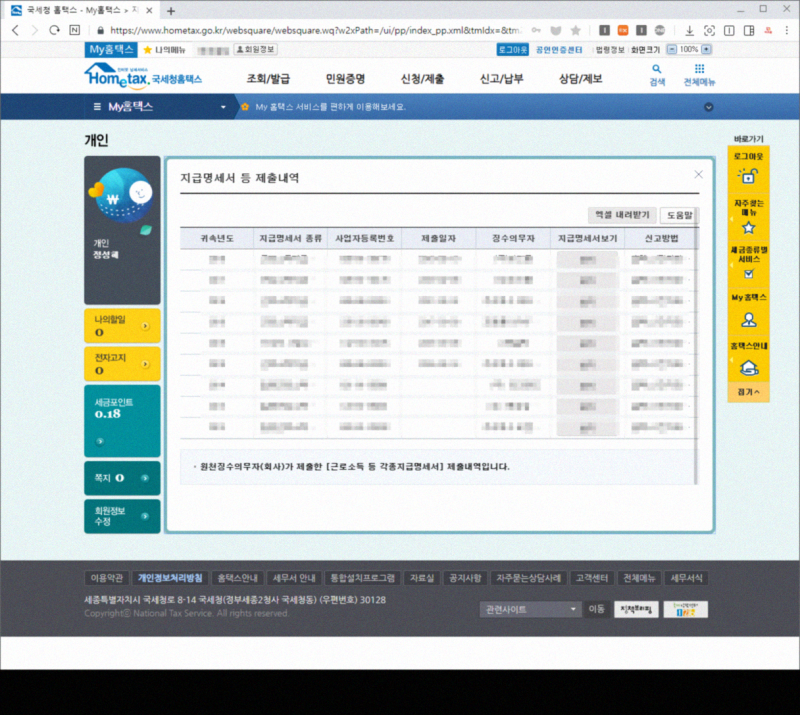Open the browser side panel icon

click(749, 31)
